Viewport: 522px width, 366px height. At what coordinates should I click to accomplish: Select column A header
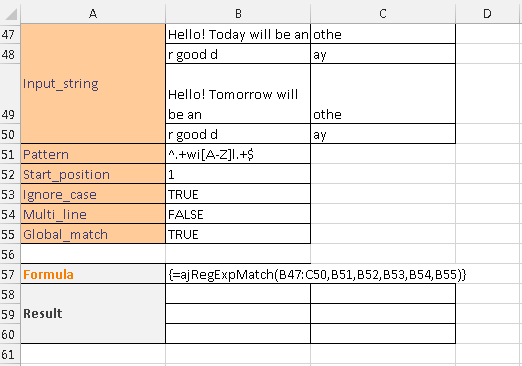point(93,14)
